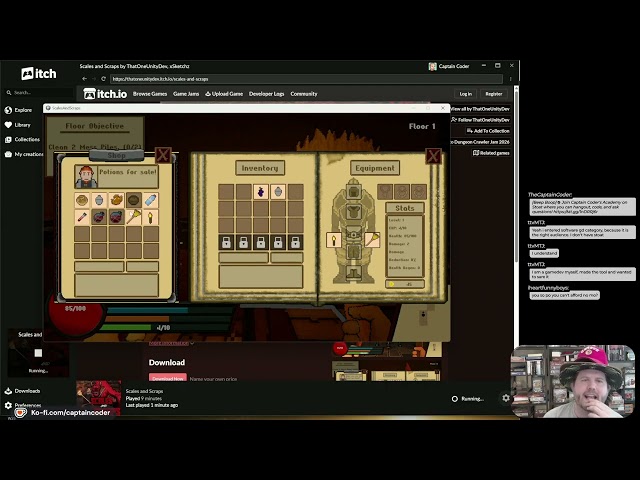Close the Shop panel with the X
The image size is (640, 480).
[x=163, y=155]
